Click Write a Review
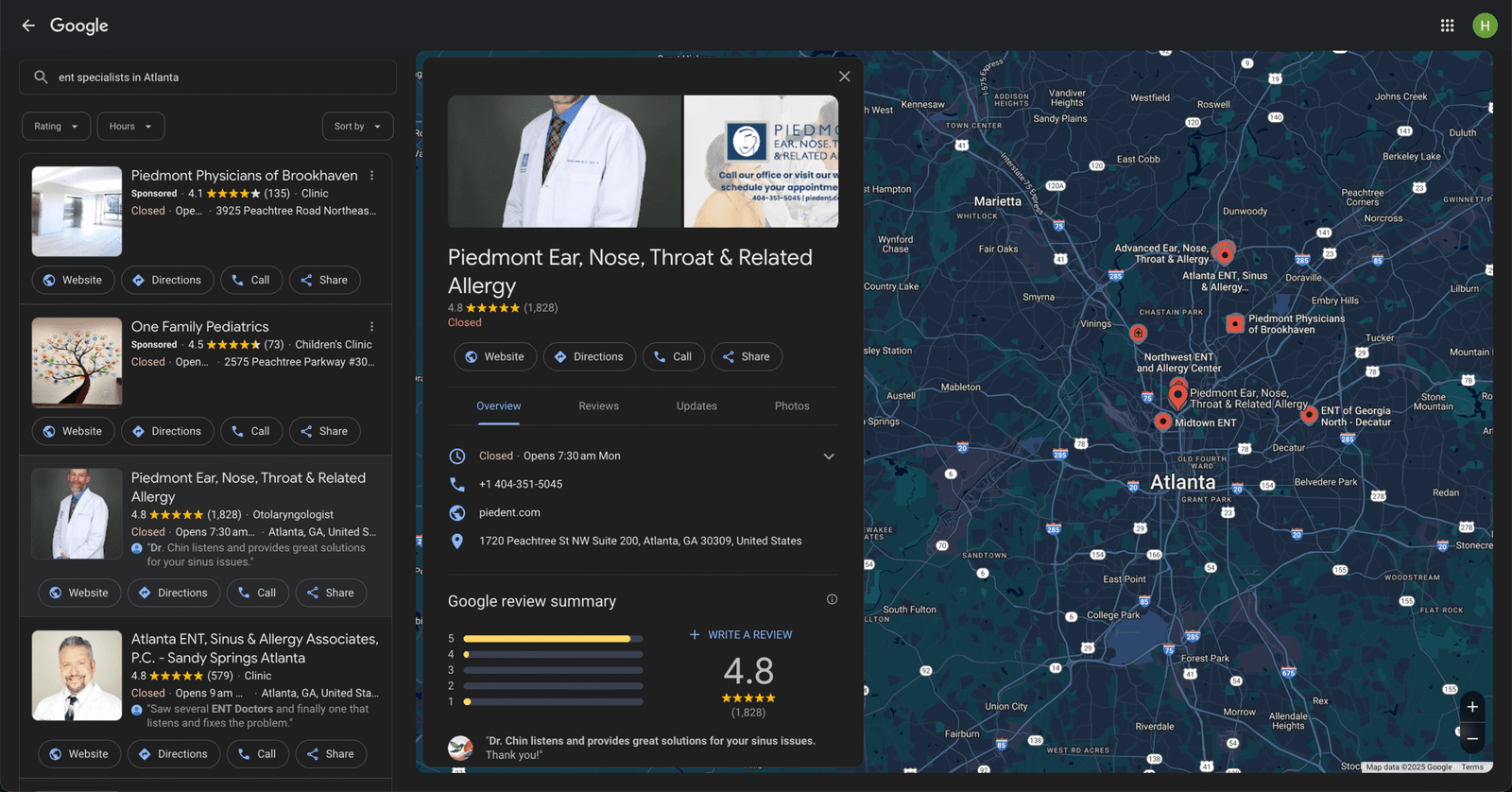 [x=741, y=635]
